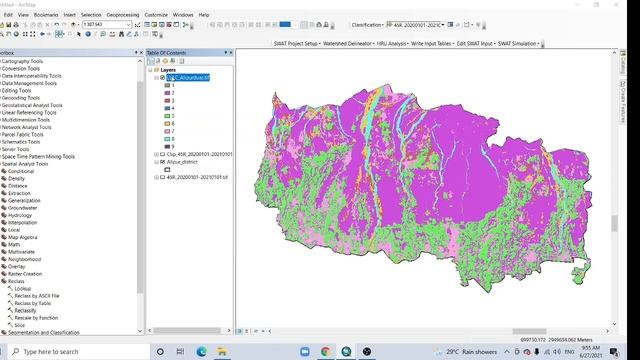Viewport: 640px width, 360px height.
Task: Collapse the Layers data frame node
Action: coord(150,70)
